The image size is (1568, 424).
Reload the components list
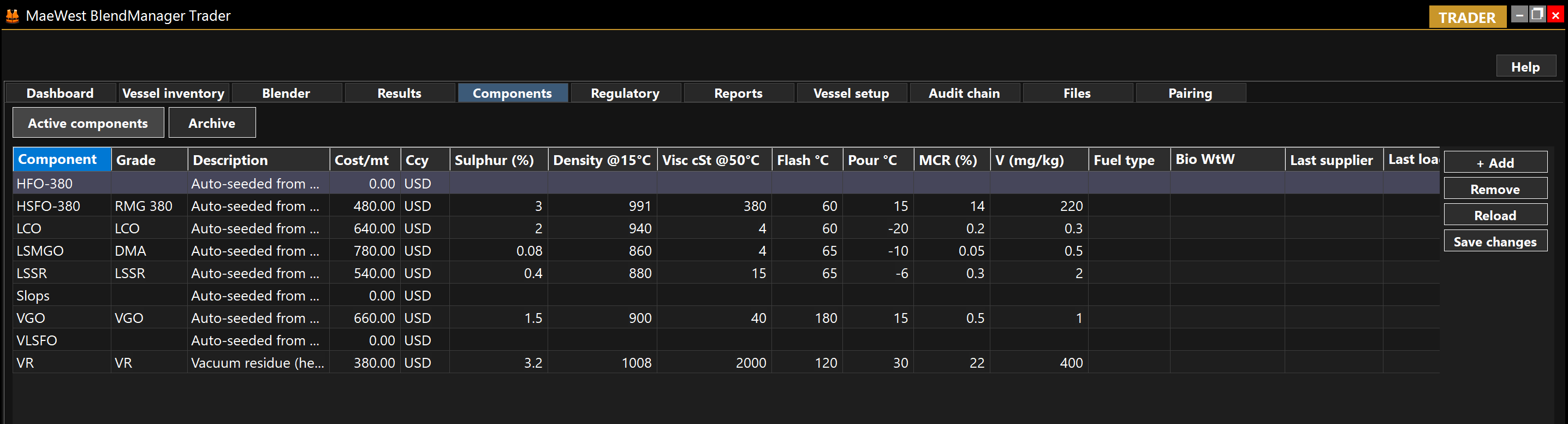tap(1495, 215)
